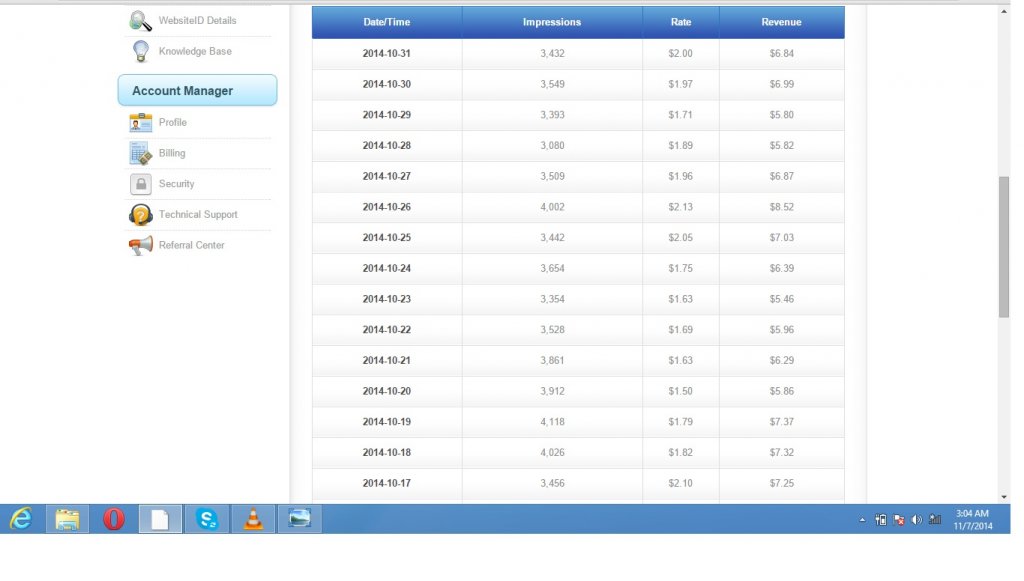Open the Referral Center link
The height and width of the screenshot is (581, 1024).
(x=191, y=245)
